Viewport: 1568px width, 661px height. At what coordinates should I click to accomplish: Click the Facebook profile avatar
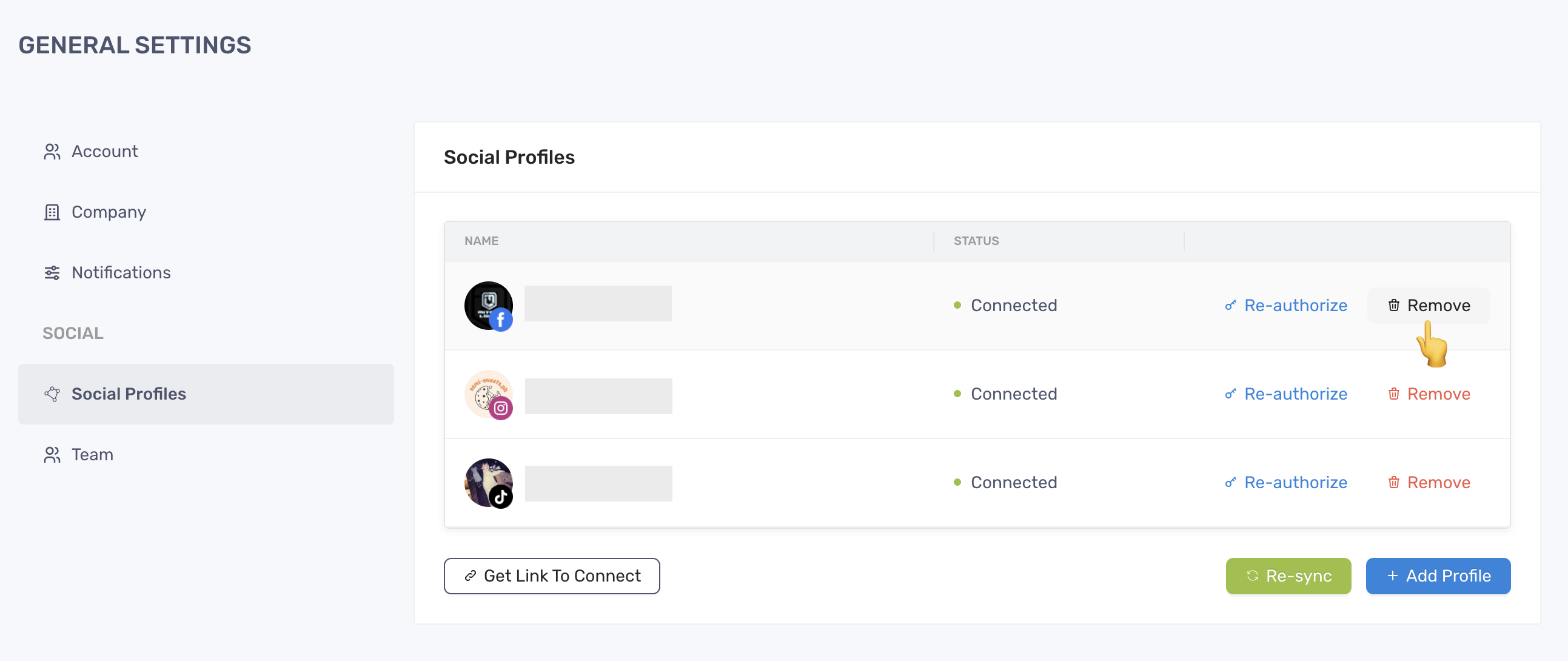[x=488, y=306]
